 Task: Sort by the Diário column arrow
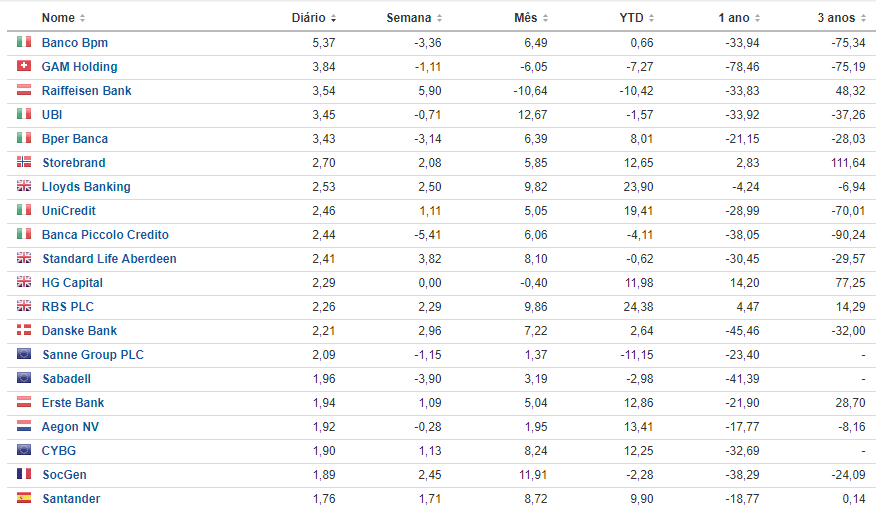click(x=333, y=18)
